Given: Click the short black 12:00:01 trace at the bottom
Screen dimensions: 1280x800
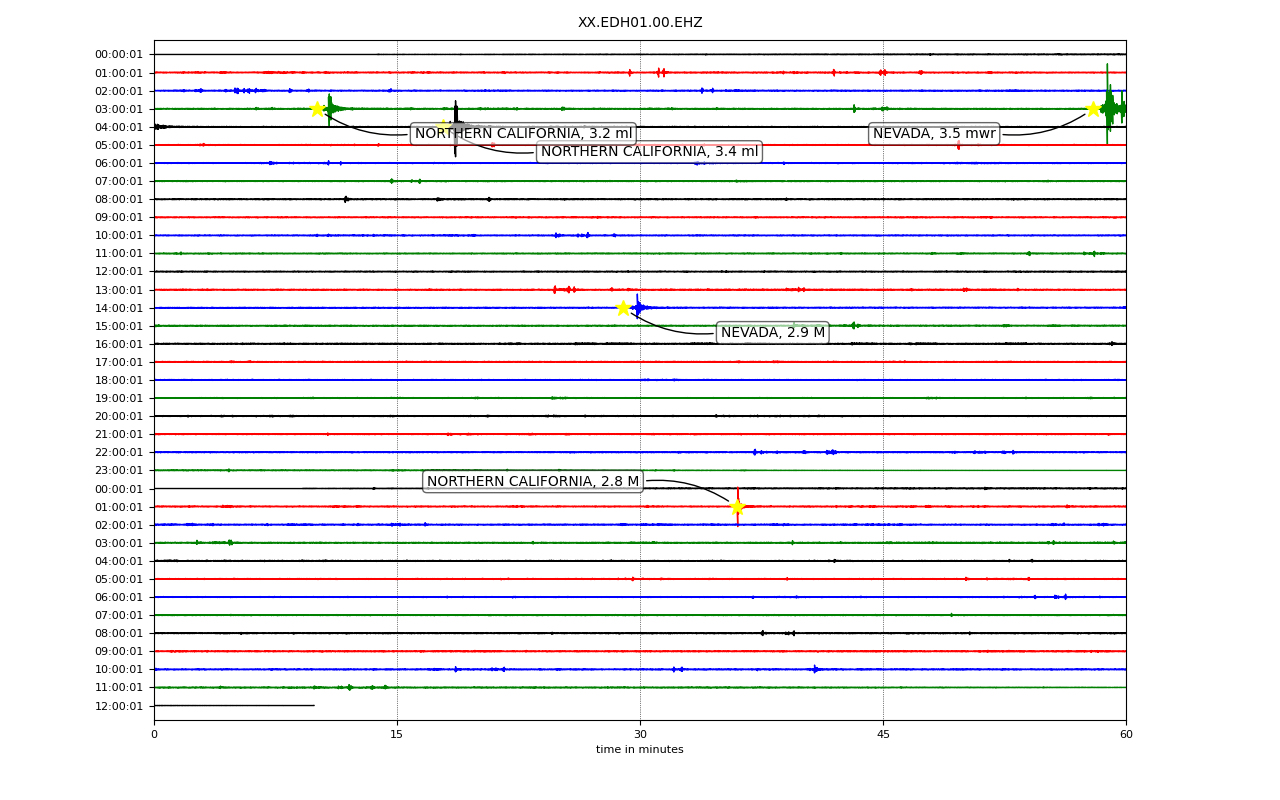Looking at the screenshot, I should (234, 706).
